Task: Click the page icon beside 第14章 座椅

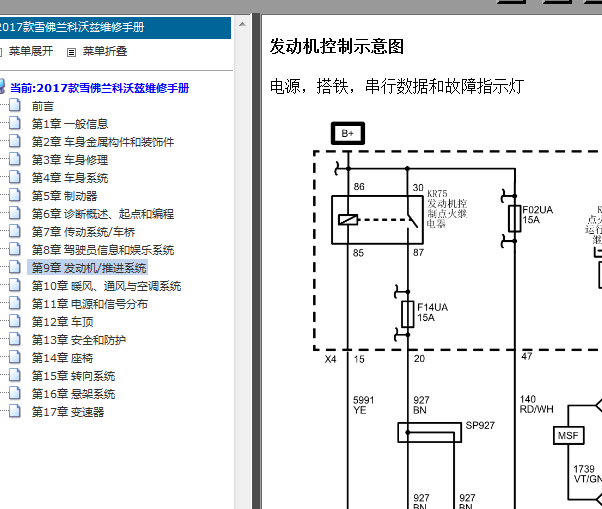Action: click(x=15, y=357)
